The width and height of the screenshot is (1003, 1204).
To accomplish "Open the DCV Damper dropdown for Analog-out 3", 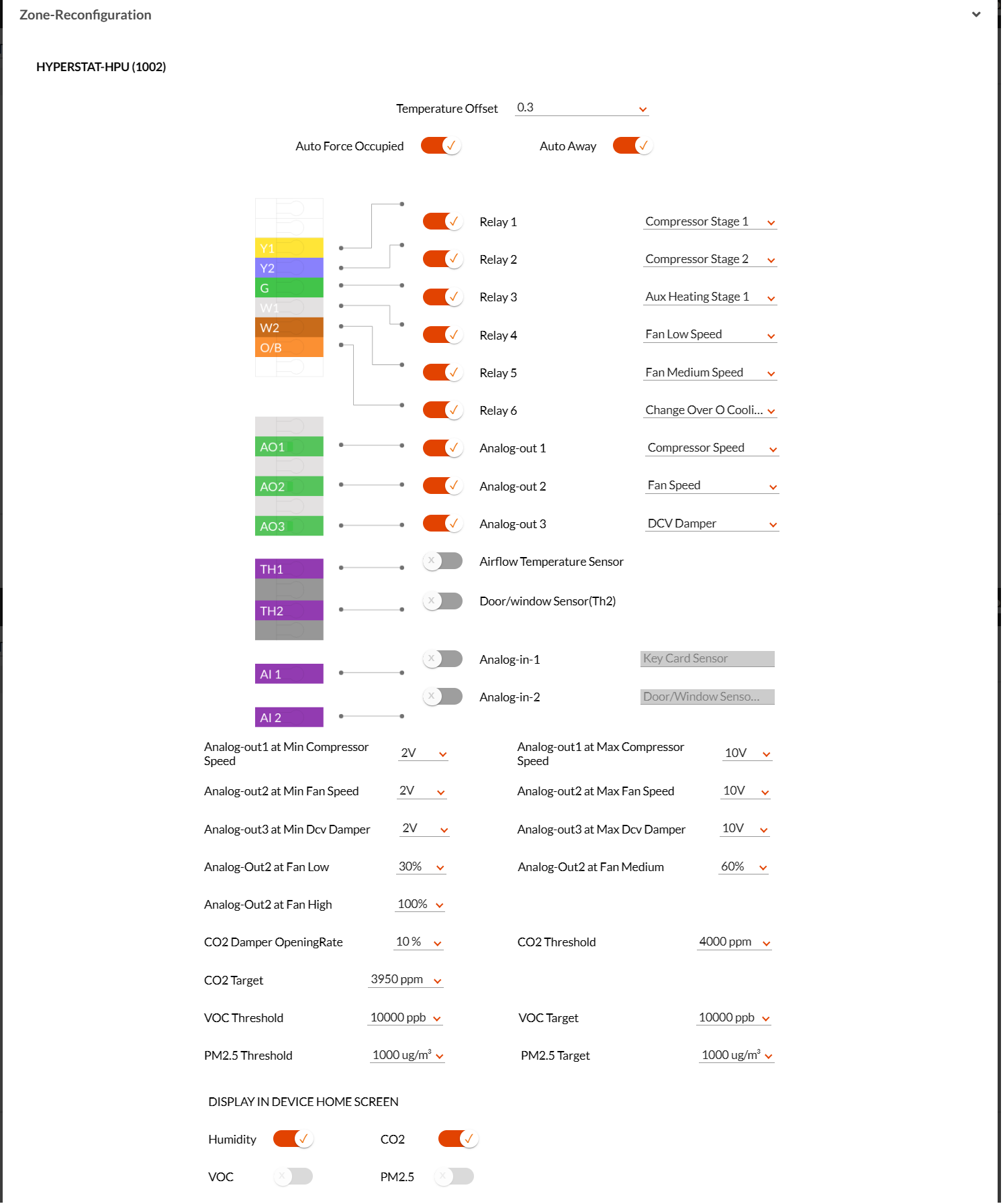I will 712,523.
